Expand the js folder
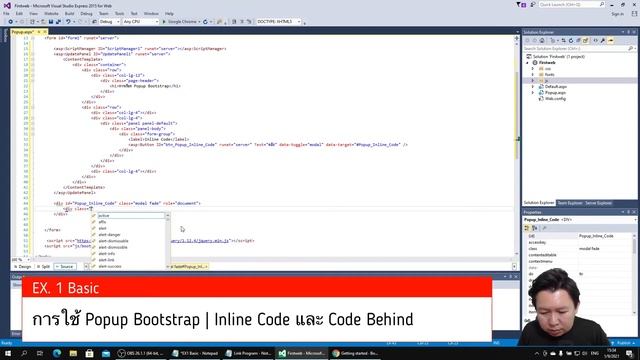The width and height of the screenshot is (640, 360). click(533, 81)
